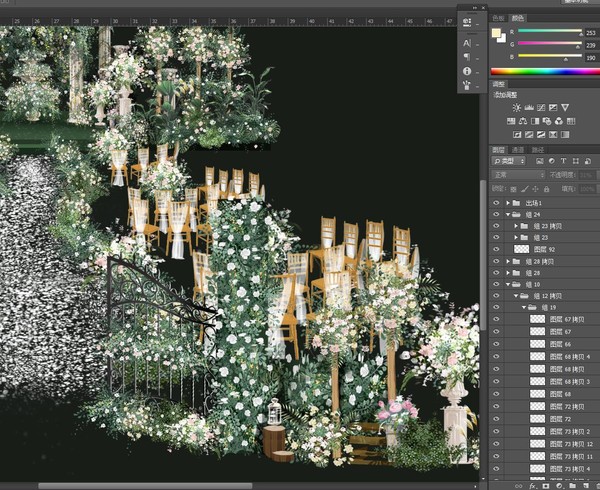
Task: Open the Character panel icon
Action: [467, 44]
